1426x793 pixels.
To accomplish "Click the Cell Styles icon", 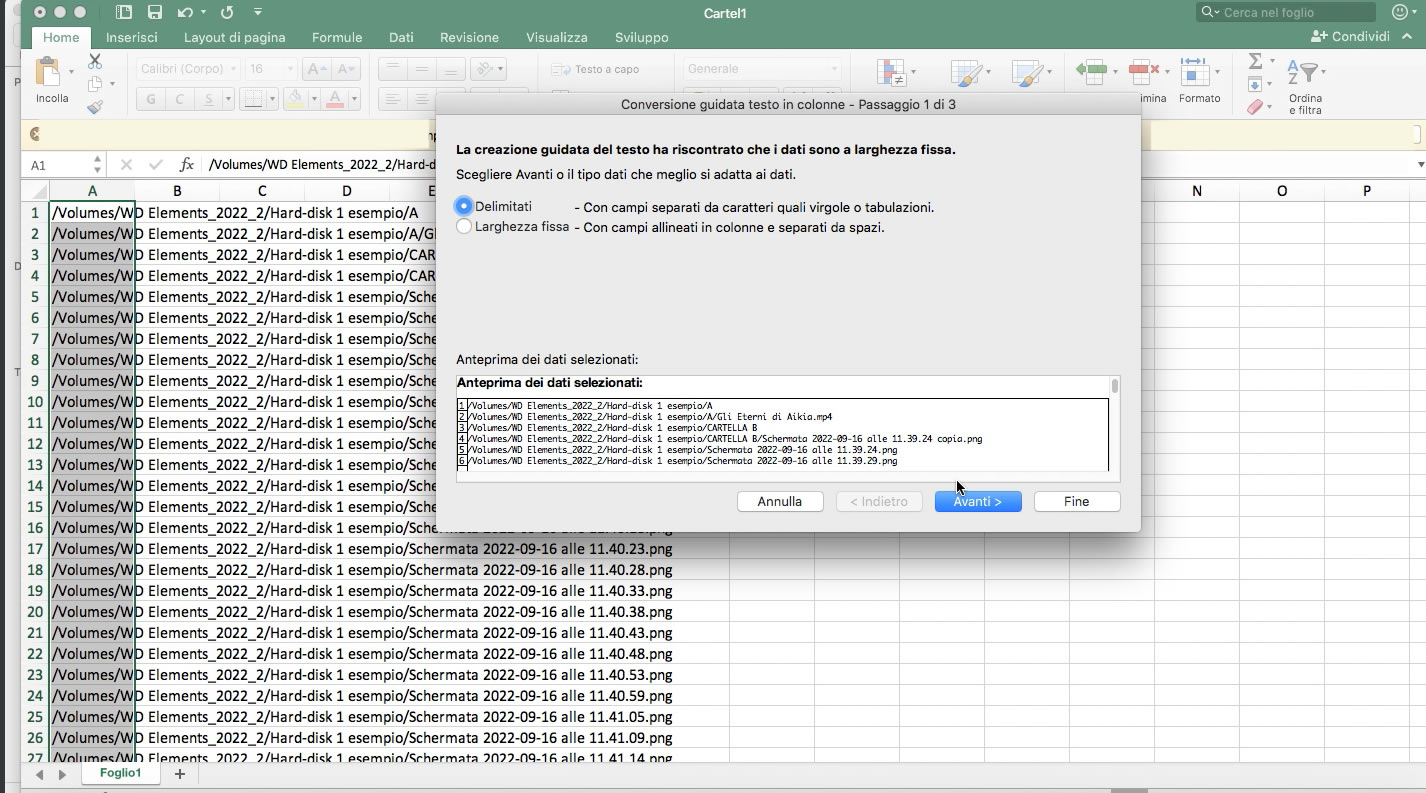I will click(x=1026, y=73).
